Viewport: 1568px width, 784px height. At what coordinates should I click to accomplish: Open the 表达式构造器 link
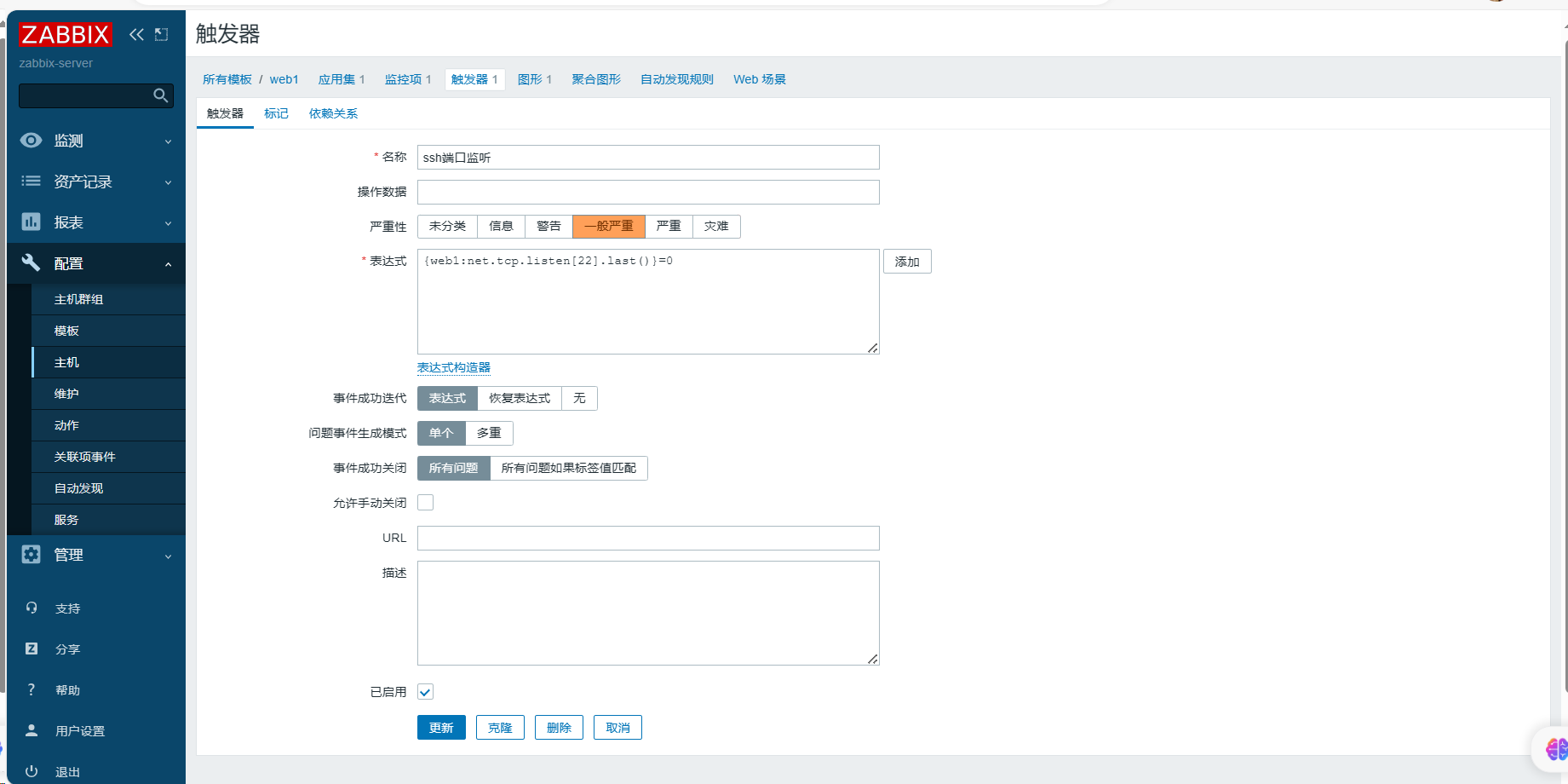click(454, 367)
